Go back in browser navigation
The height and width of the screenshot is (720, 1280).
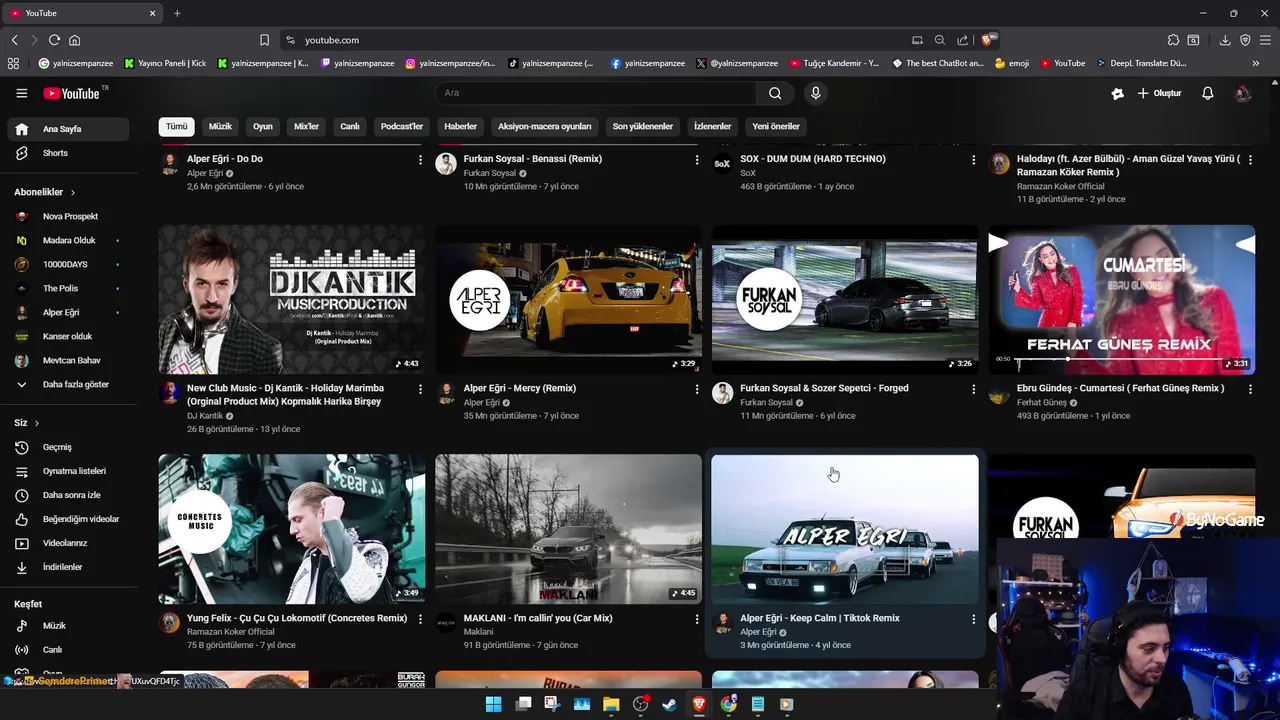pos(14,40)
